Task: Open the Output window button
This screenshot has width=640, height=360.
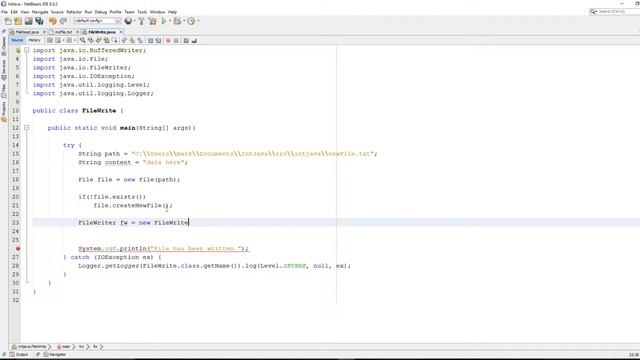Action: point(19,355)
